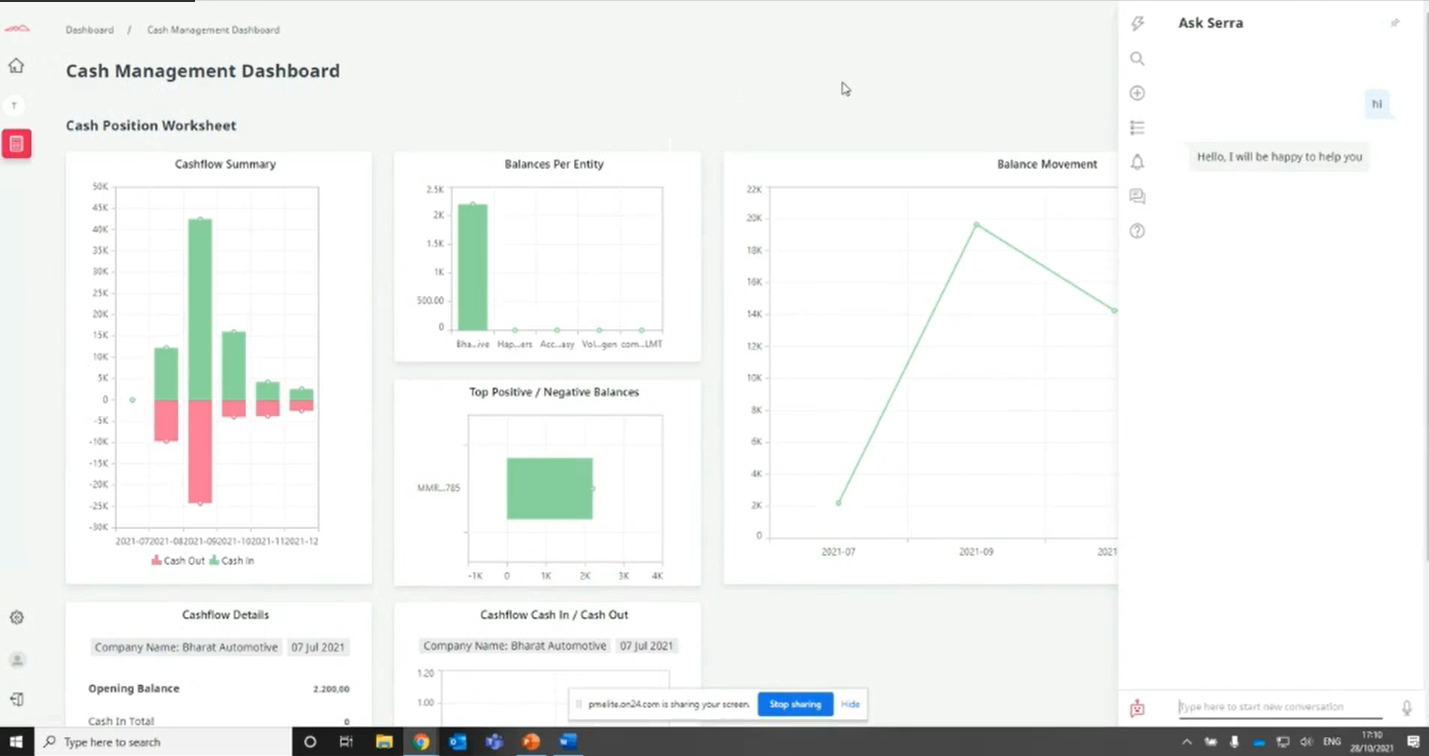Image resolution: width=1429 pixels, height=756 pixels.
Task: Click the plus icon to start a new item
Action: click(x=1137, y=92)
